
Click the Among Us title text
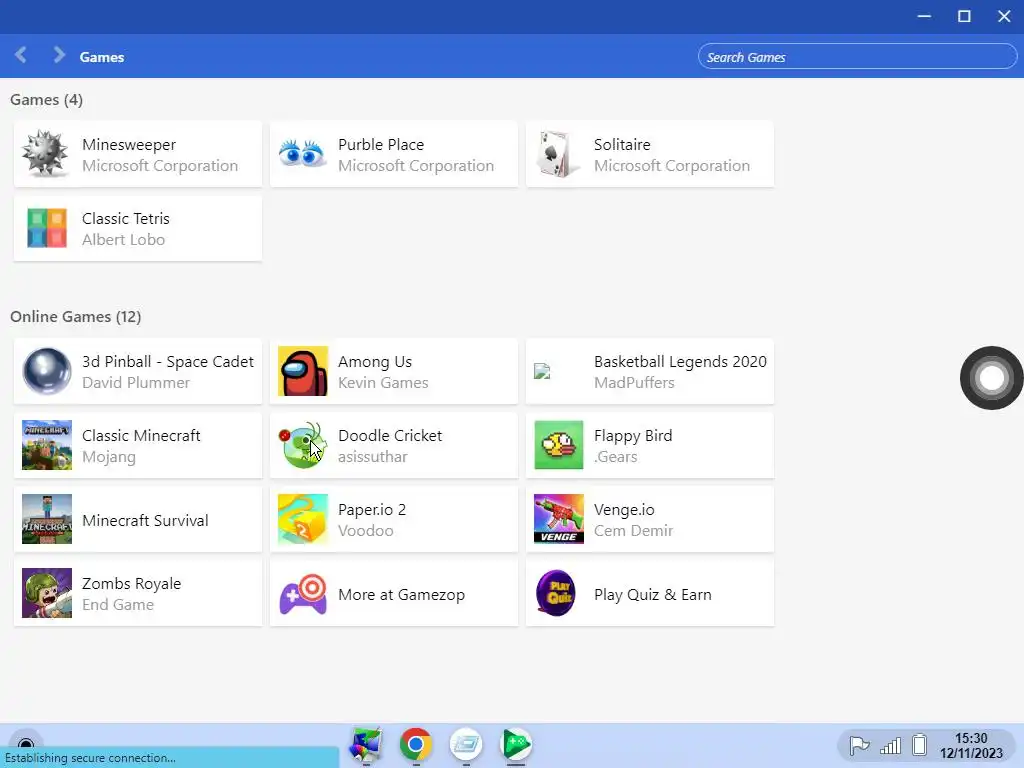tap(375, 361)
